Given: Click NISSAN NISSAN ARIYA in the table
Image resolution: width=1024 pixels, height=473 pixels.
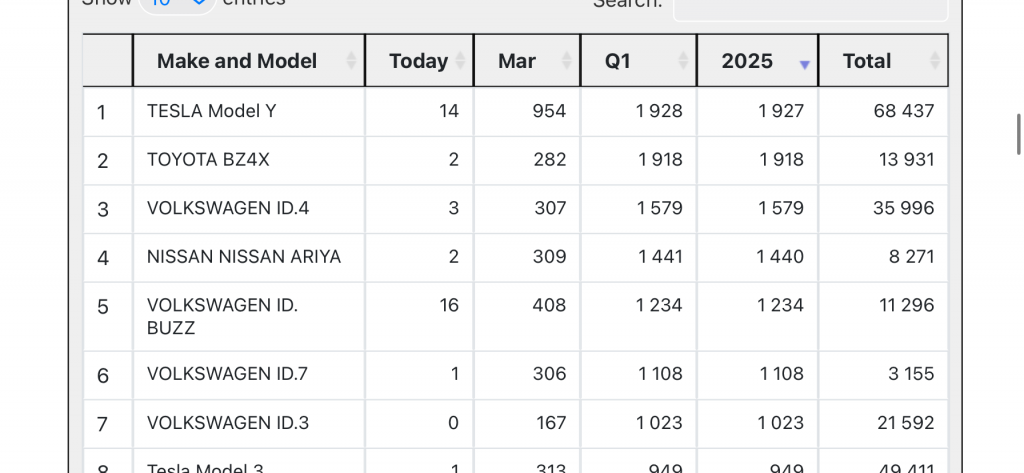Looking at the screenshot, I should [244, 257].
